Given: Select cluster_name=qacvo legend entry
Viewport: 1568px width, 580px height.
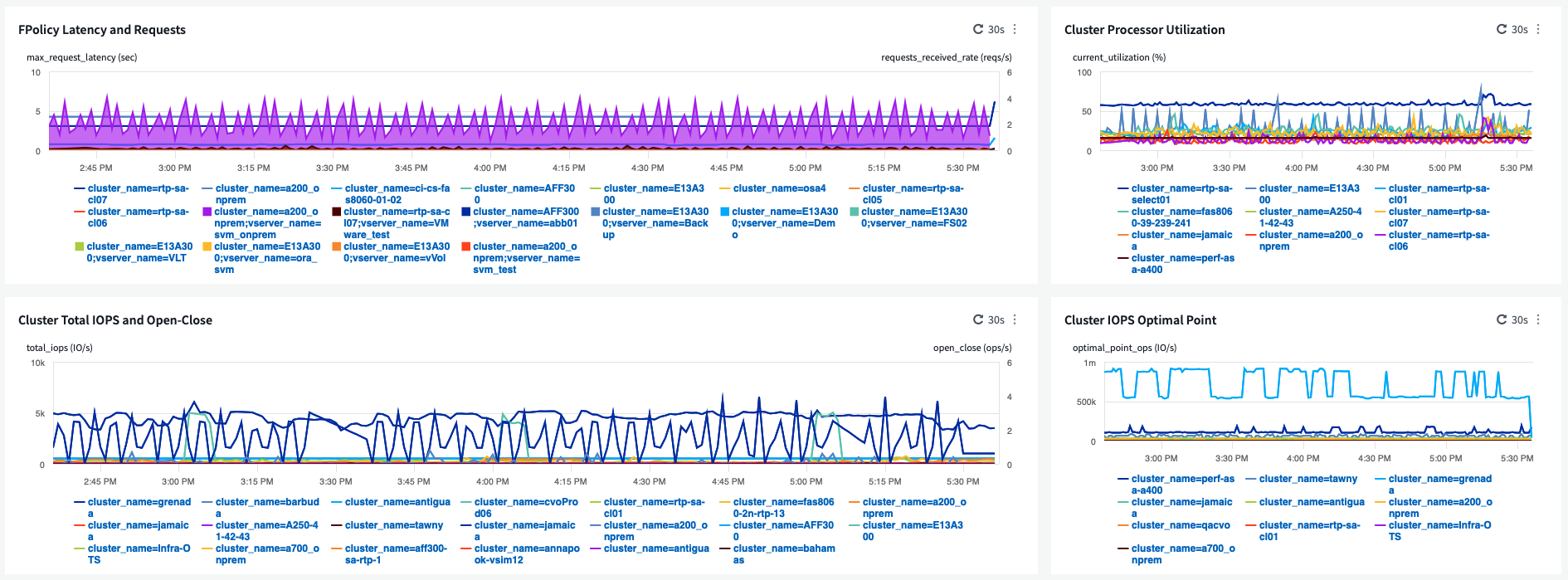Looking at the screenshot, I should (x=1181, y=525).
